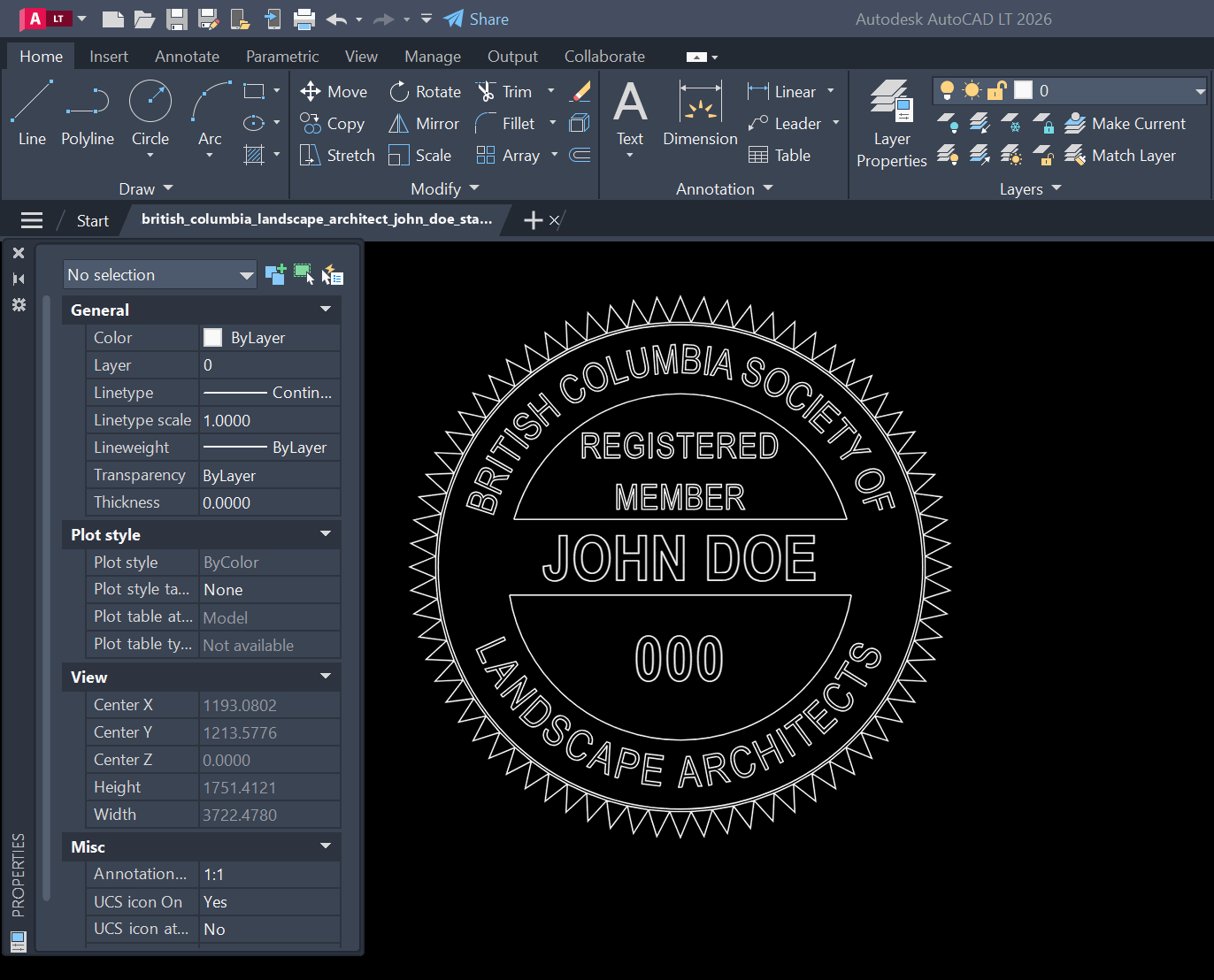The height and width of the screenshot is (980, 1214).
Task: Activate the Array command
Action: click(508, 156)
